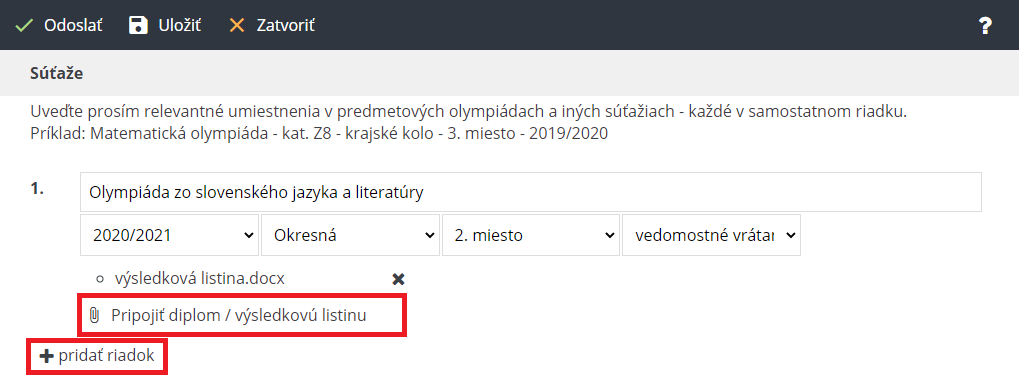
Task: Click the orange X Zatvoriť icon
Action: click(237, 25)
